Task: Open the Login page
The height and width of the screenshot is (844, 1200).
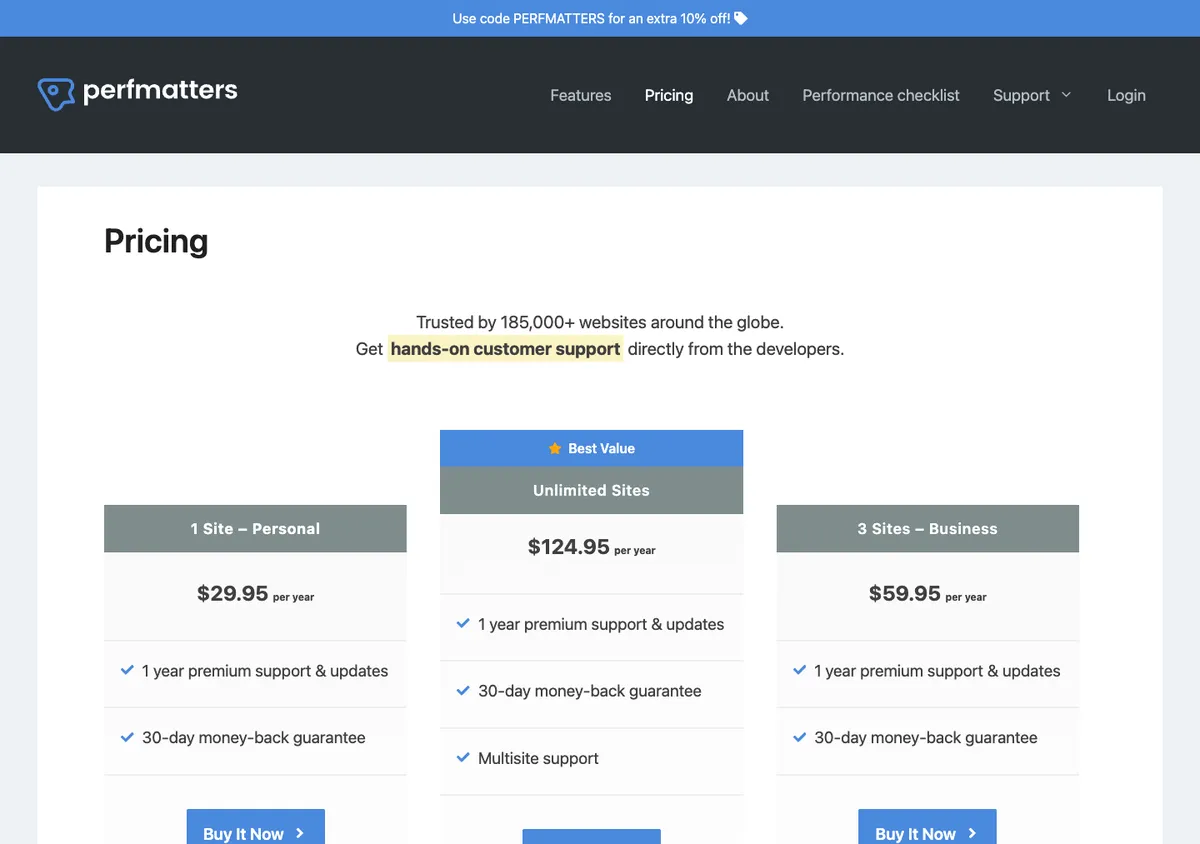Action: (x=1126, y=95)
